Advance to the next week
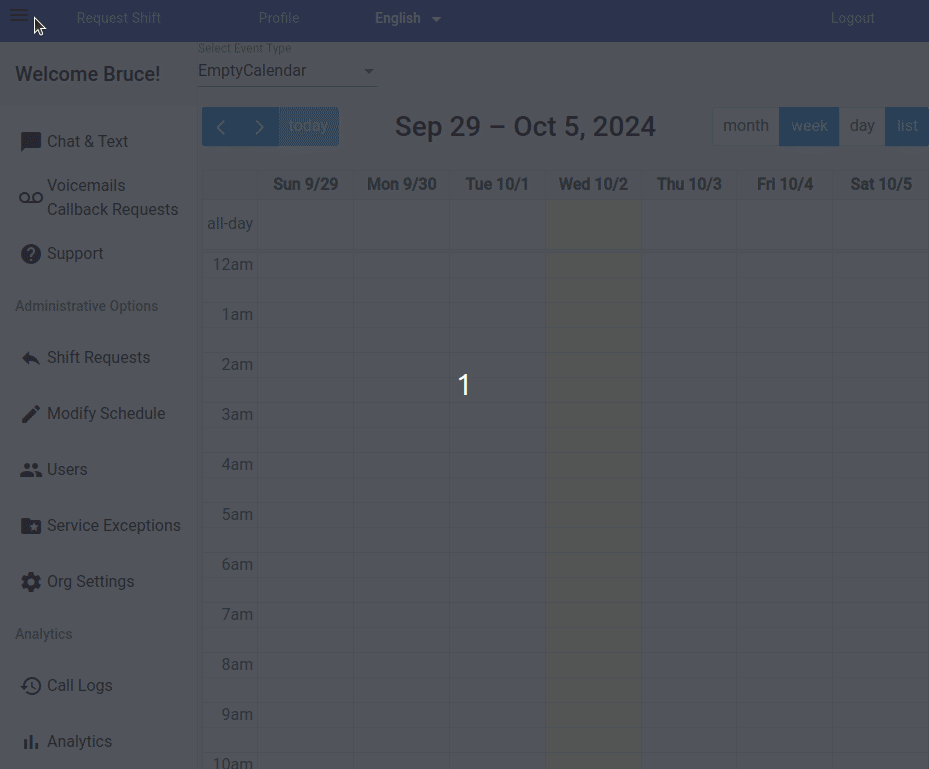The height and width of the screenshot is (769, 929). coord(259,127)
